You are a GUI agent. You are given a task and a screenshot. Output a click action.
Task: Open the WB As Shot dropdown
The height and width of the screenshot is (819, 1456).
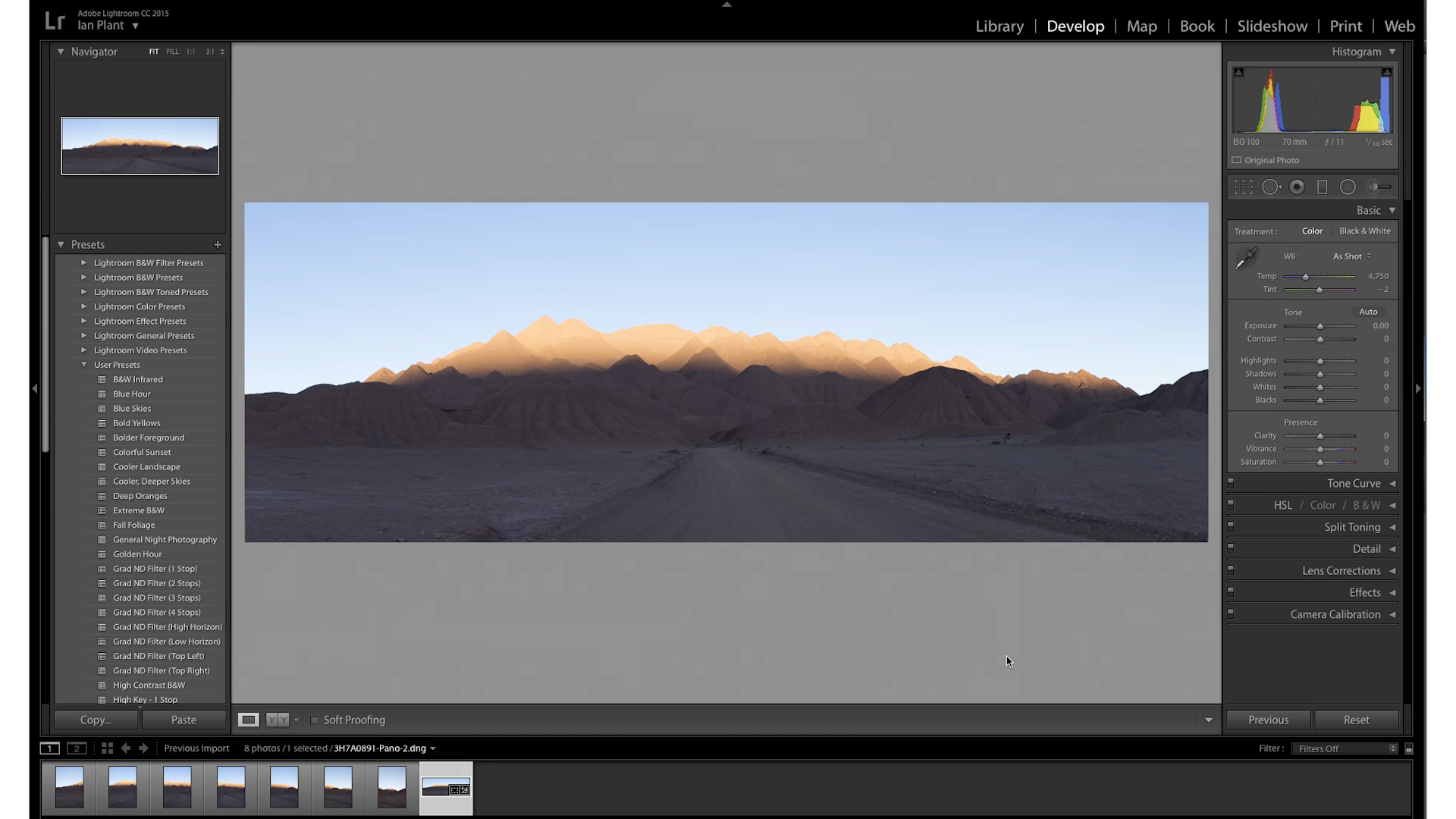coord(1351,256)
